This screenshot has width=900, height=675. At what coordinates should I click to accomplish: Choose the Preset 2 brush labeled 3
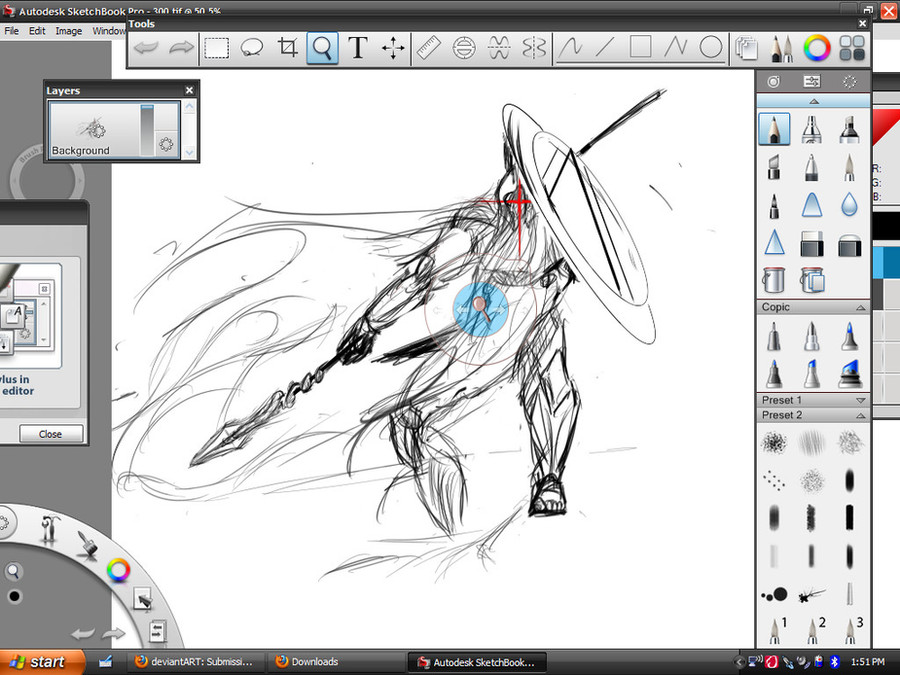(x=852, y=630)
